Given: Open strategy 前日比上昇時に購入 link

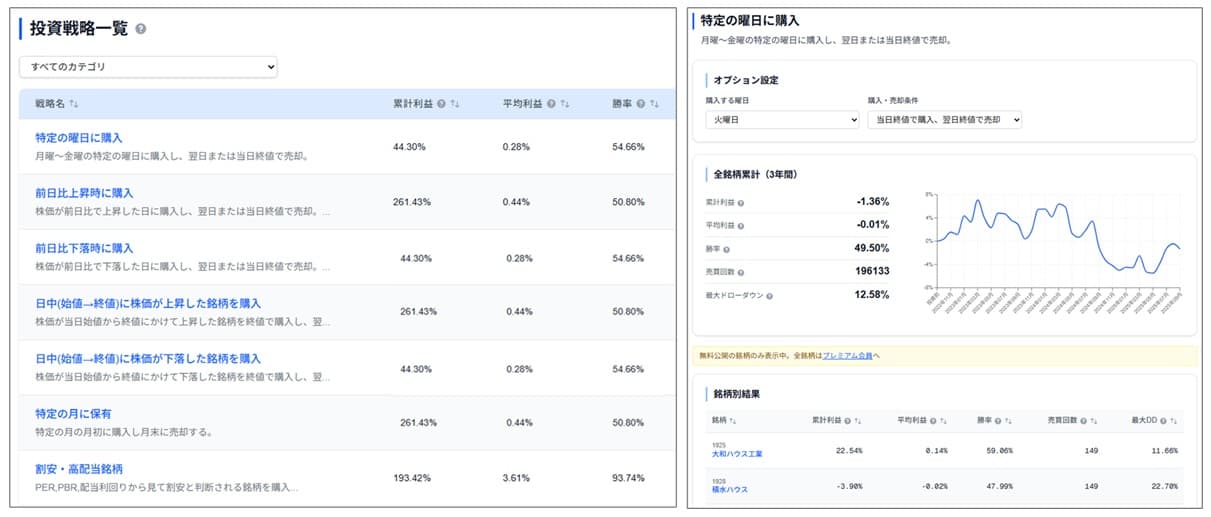Looking at the screenshot, I should coord(84,193).
